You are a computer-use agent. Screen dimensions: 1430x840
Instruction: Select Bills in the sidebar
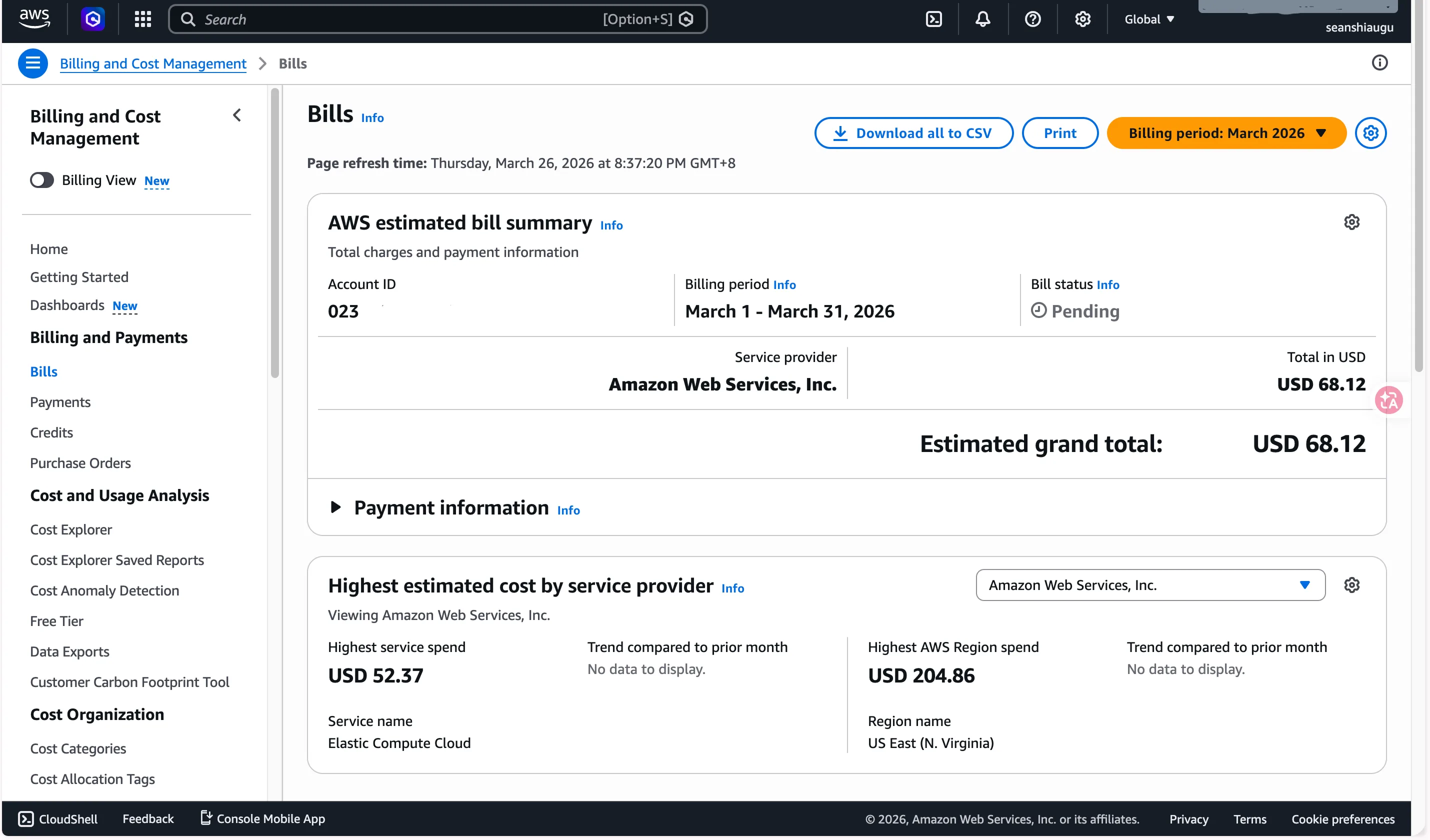click(x=43, y=372)
